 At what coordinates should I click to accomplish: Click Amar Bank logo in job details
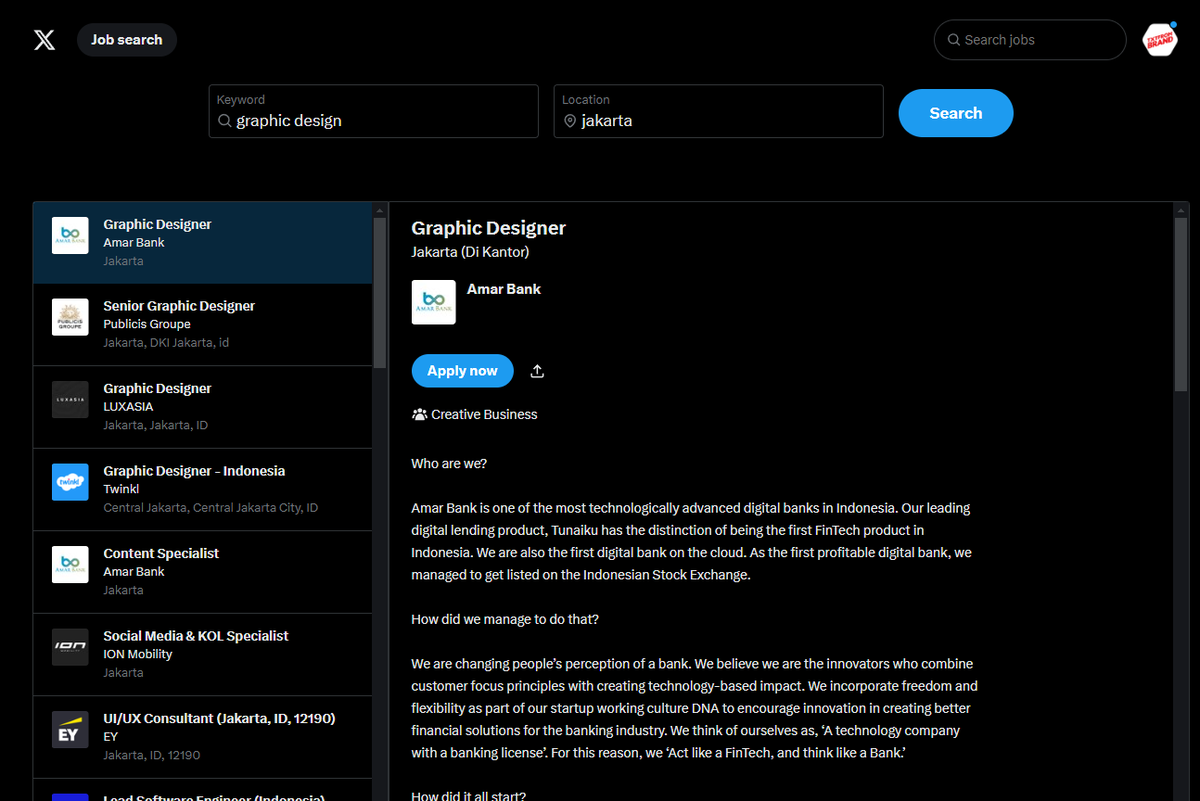coord(434,302)
